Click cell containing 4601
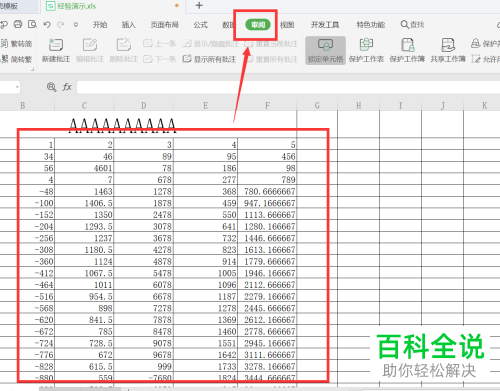Viewport: 500px width, 391px height. pos(84,168)
